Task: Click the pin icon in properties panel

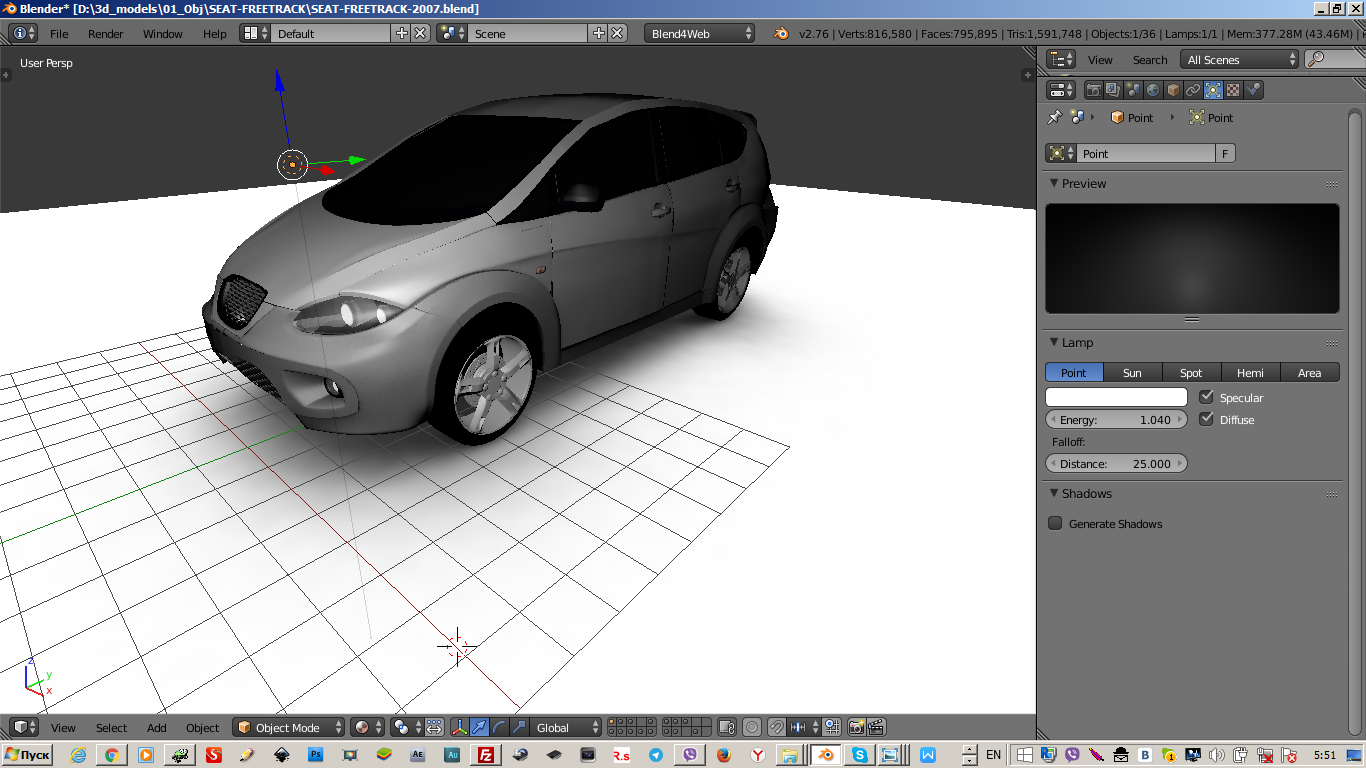Action: point(1054,117)
